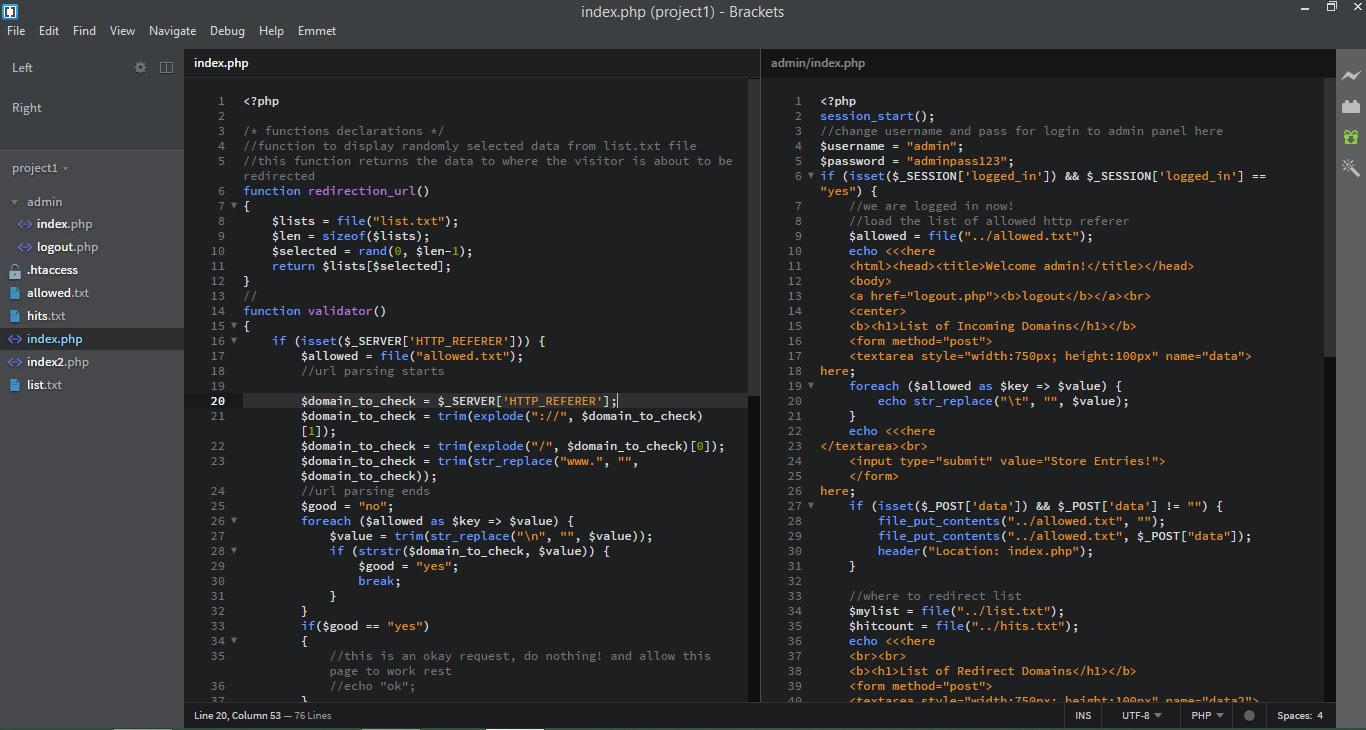Click the magic wand extension icon

[x=1351, y=168]
